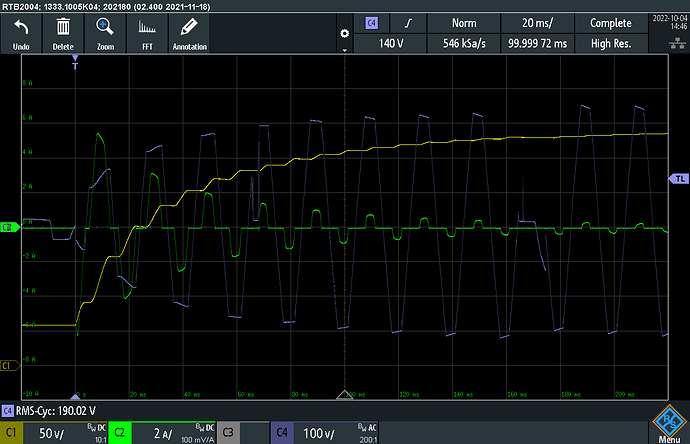Enable channel C3
This screenshot has width=690, height=444.
pyautogui.click(x=228, y=433)
